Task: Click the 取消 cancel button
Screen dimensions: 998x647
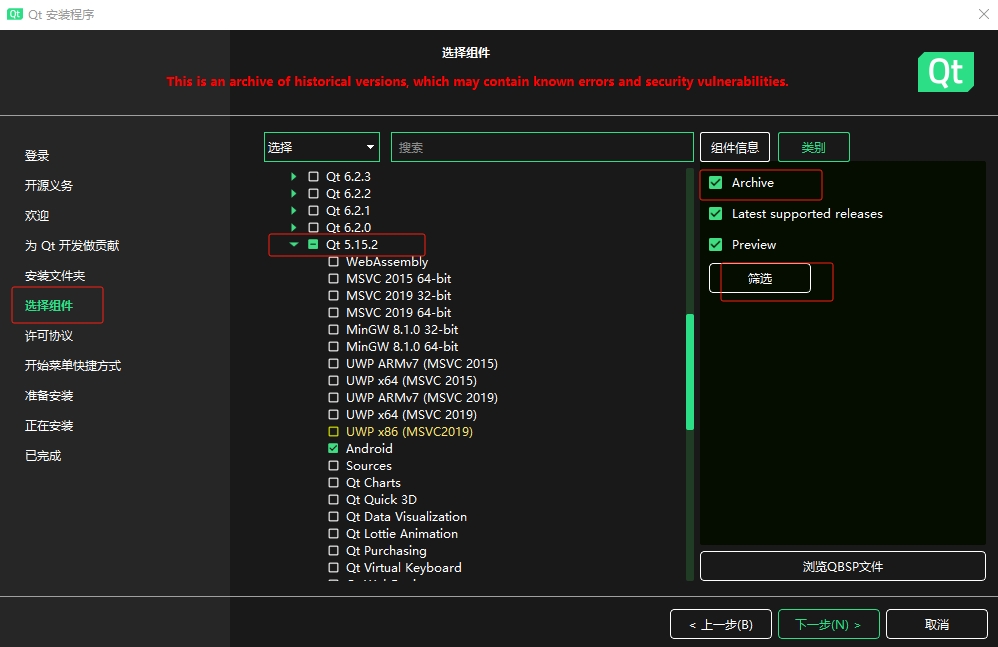Action: coord(936,625)
